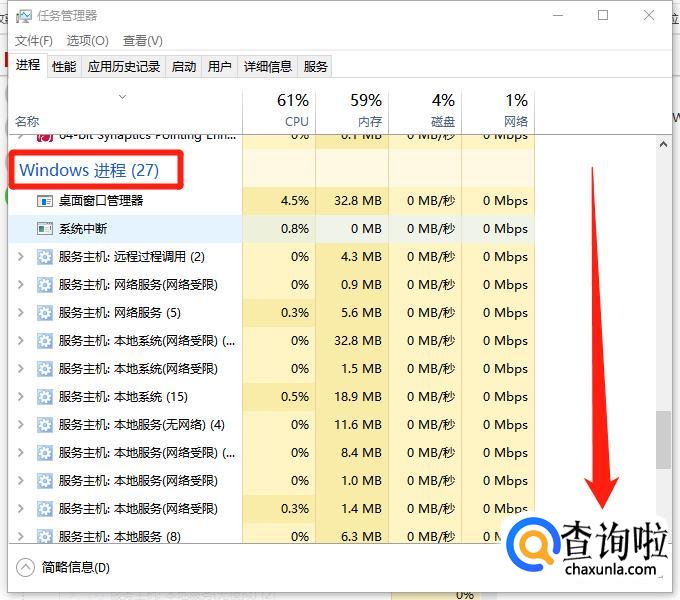Click the 系统中断 process icon
The image size is (680, 600).
coord(45,228)
